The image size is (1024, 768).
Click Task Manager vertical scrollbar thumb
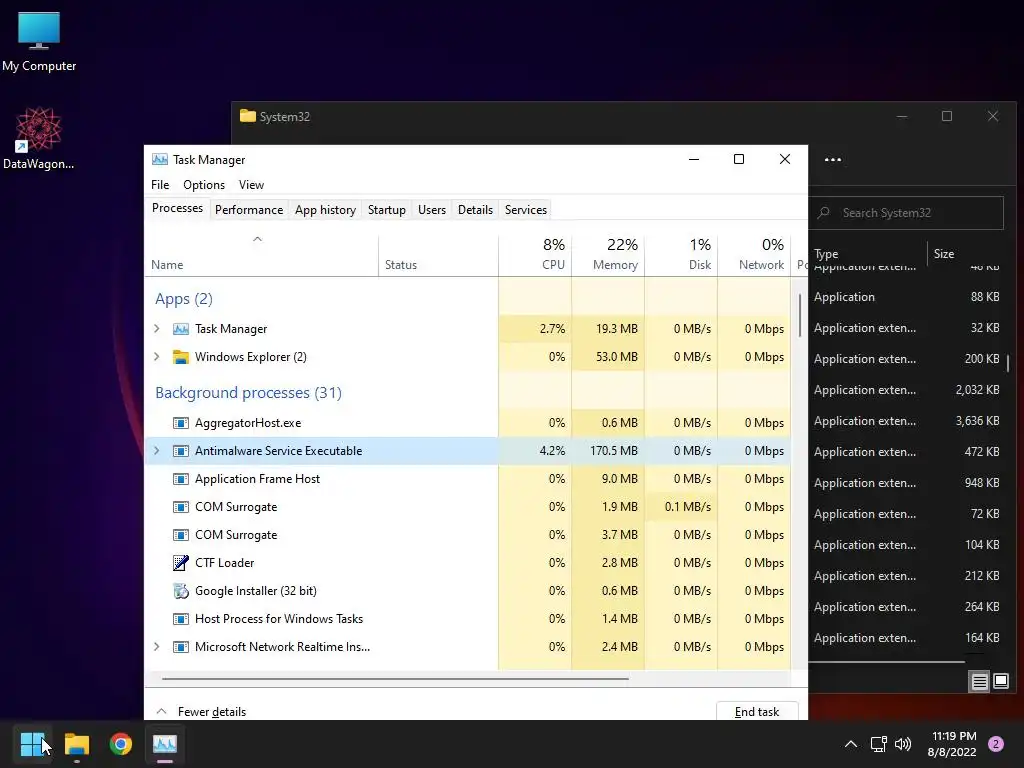799,315
